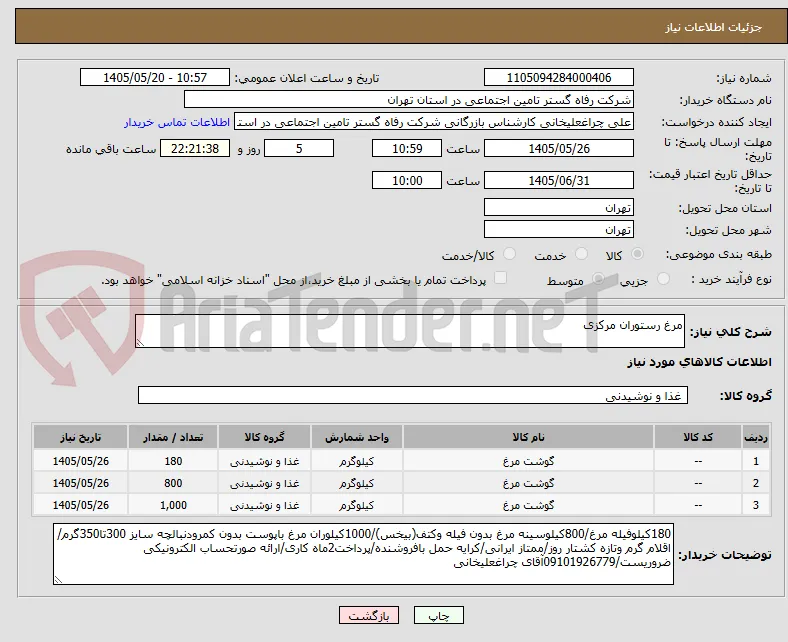Click the تاریخ نیاز column header

pos(80,437)
